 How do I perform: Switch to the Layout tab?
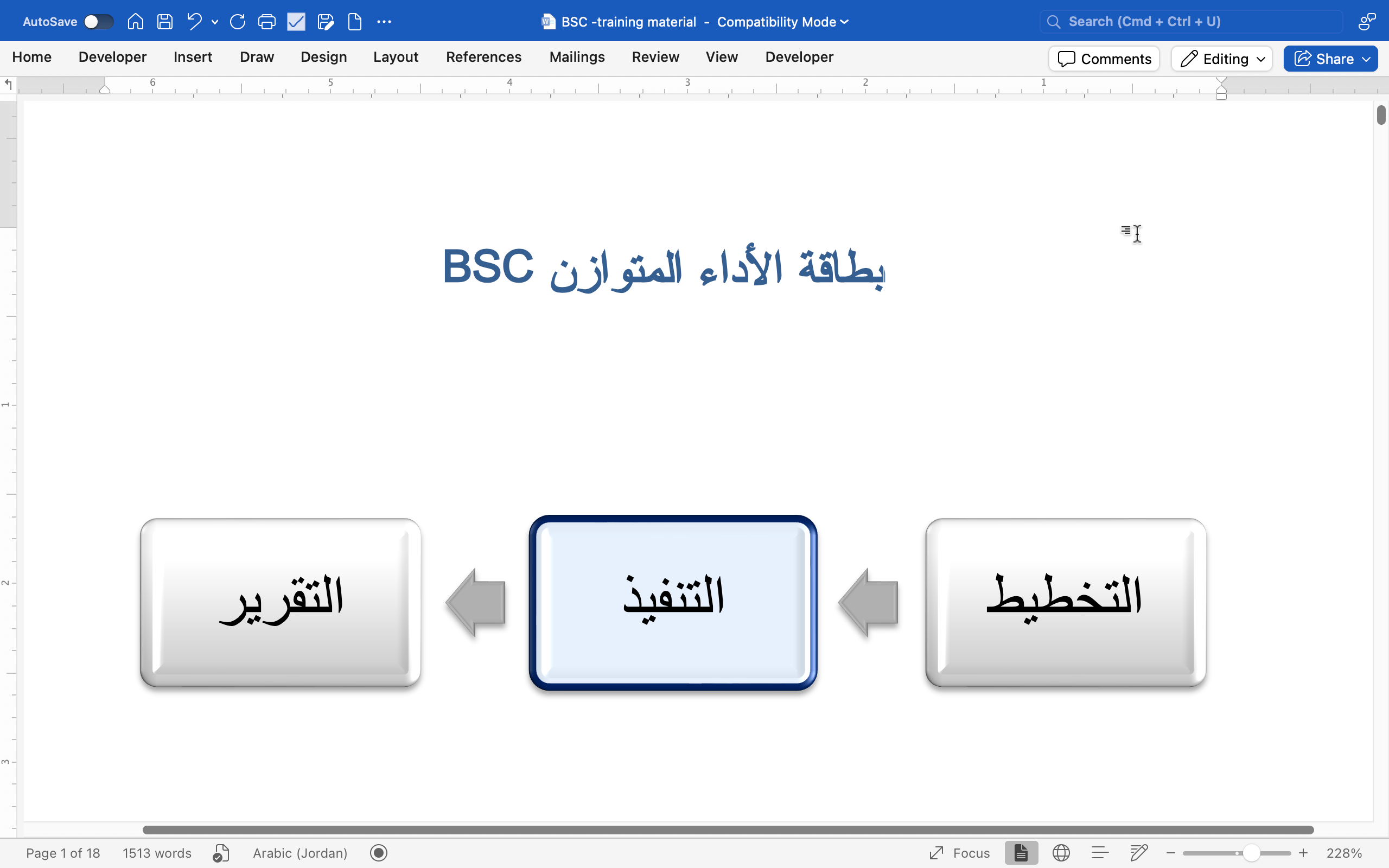pyautogui.click(x=396, y=57)
